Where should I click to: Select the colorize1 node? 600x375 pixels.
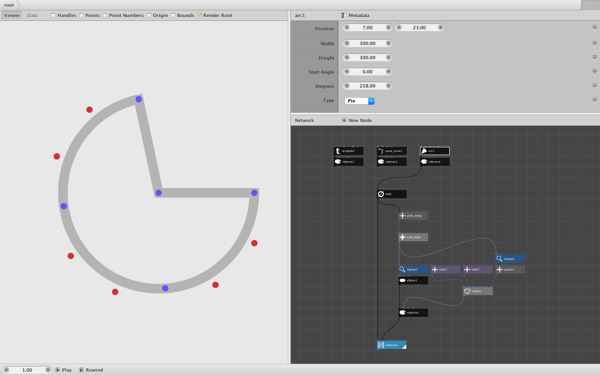click(413, 313)
